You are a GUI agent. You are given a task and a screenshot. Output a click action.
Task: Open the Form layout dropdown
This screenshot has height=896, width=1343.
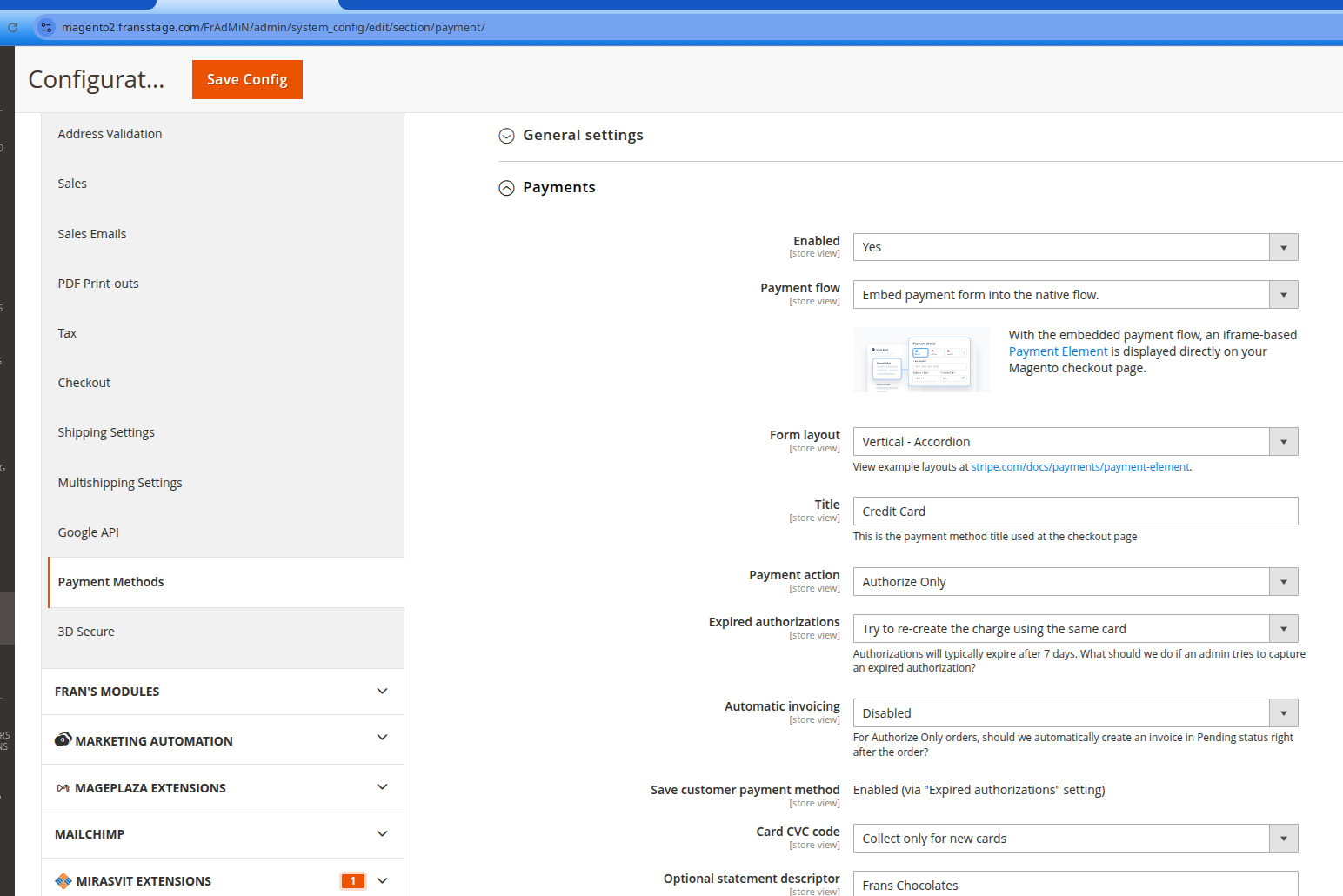1074,442
